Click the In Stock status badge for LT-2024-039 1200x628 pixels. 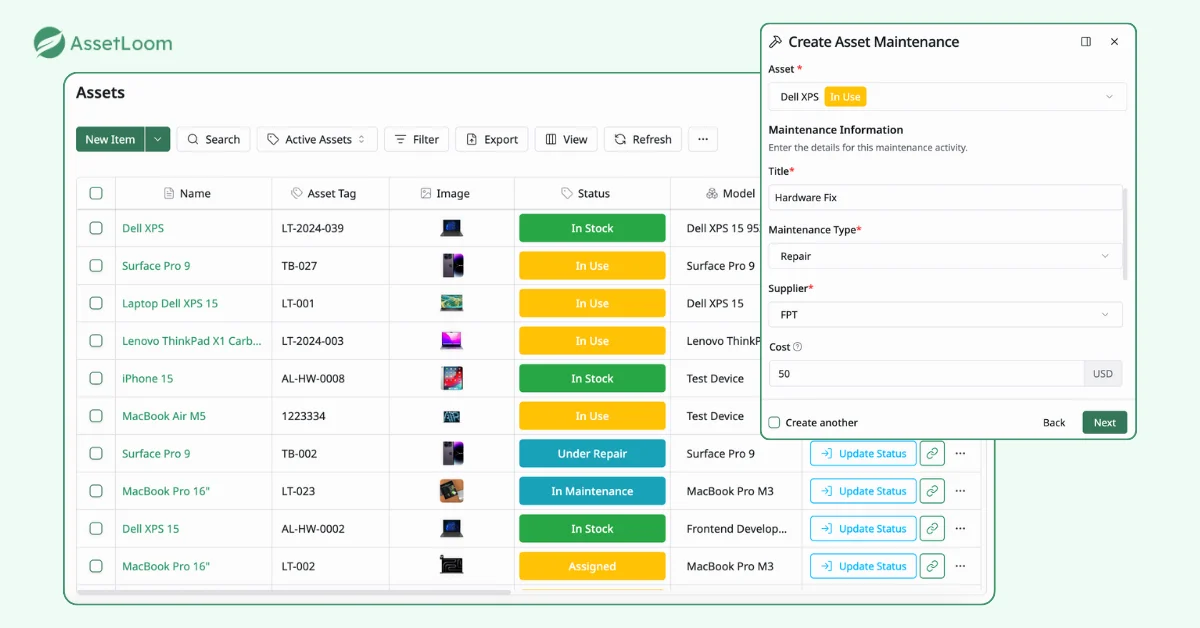tap(592, 228)
